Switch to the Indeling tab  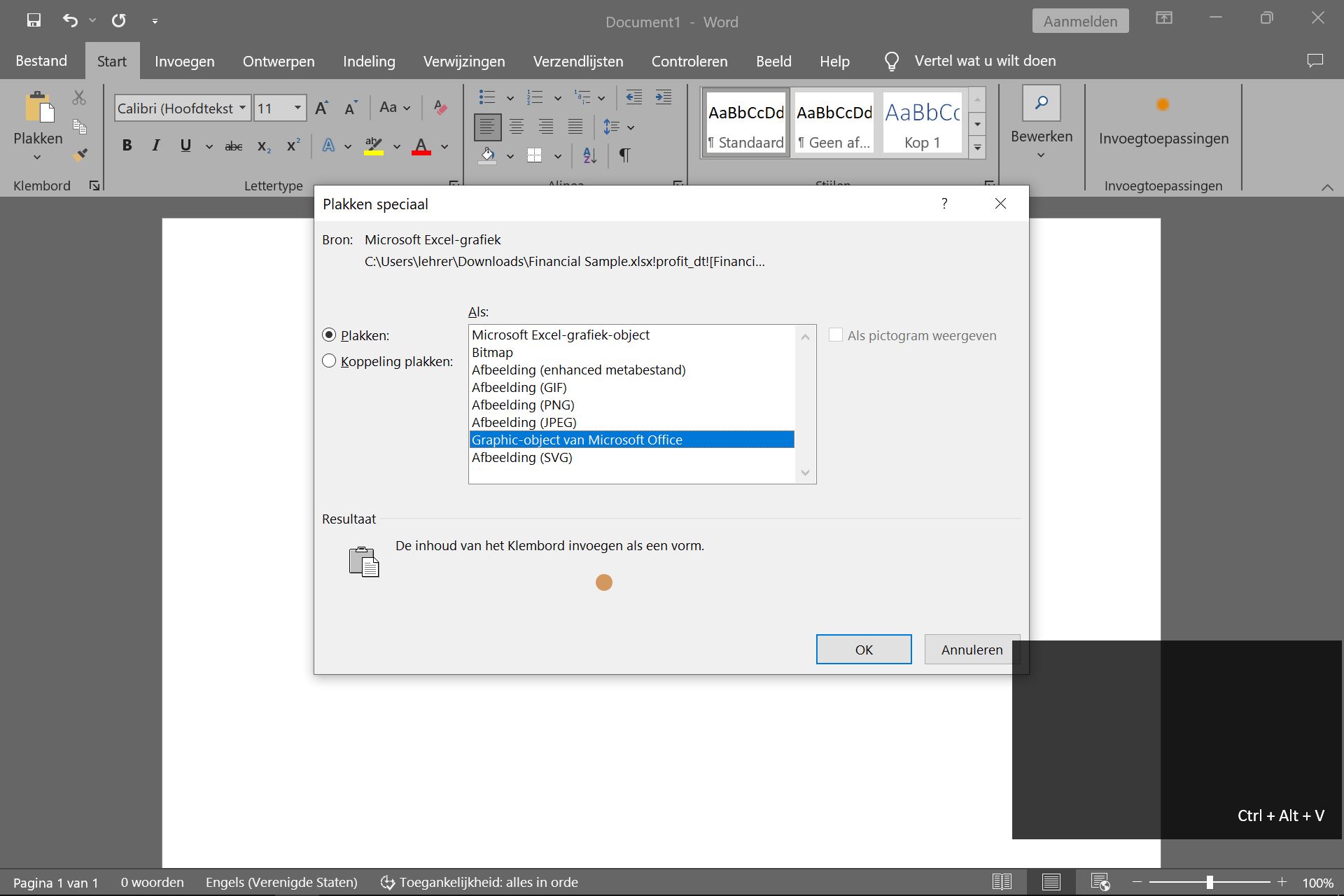(369, 62)
